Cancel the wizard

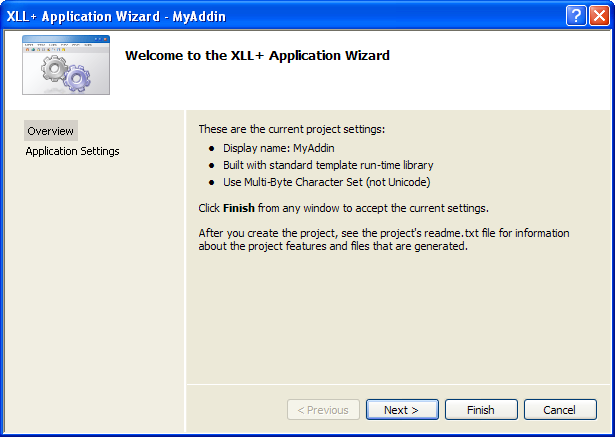[560, 410]
